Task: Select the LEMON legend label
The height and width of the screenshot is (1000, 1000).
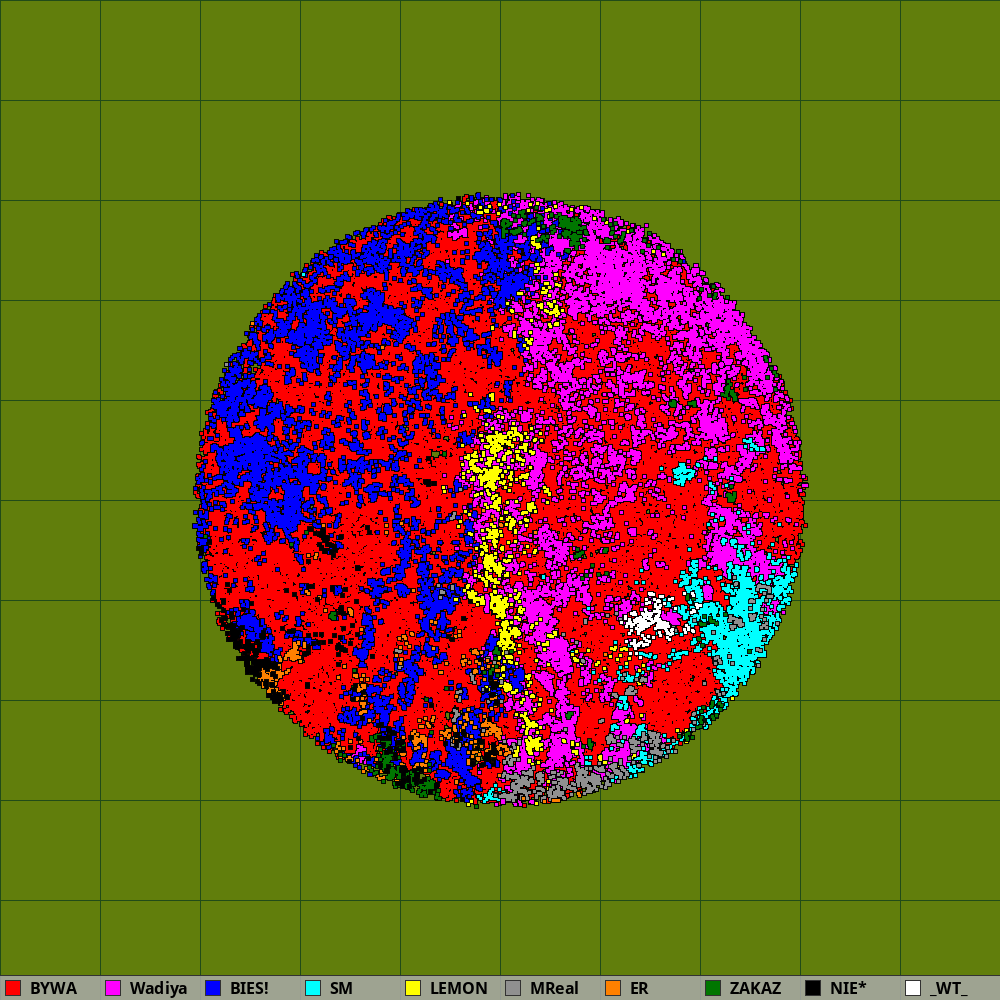Action: tap(459, 988)
